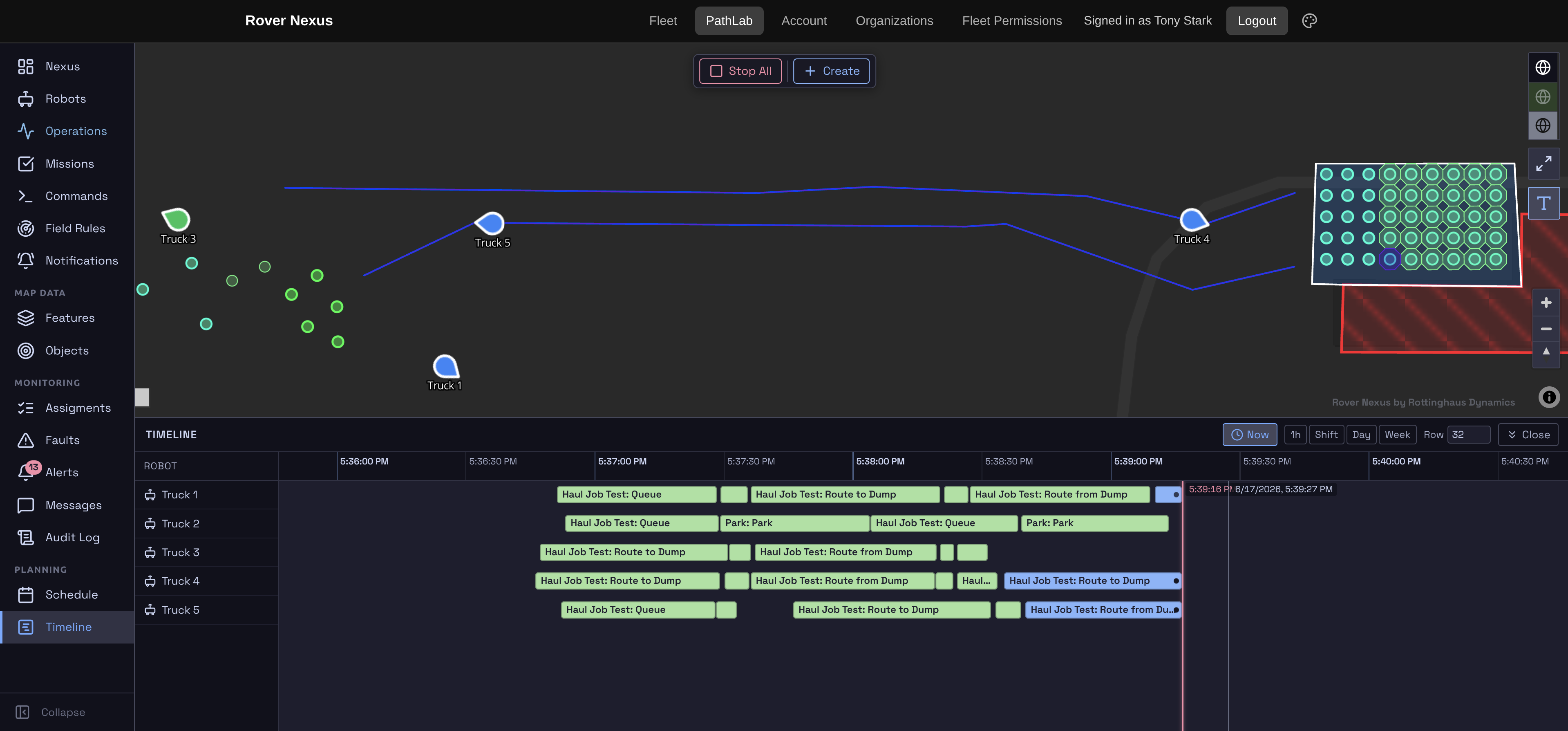1568x731 pixels.
Task: Select Timeline in the sidebar
Action: (67, 628)
